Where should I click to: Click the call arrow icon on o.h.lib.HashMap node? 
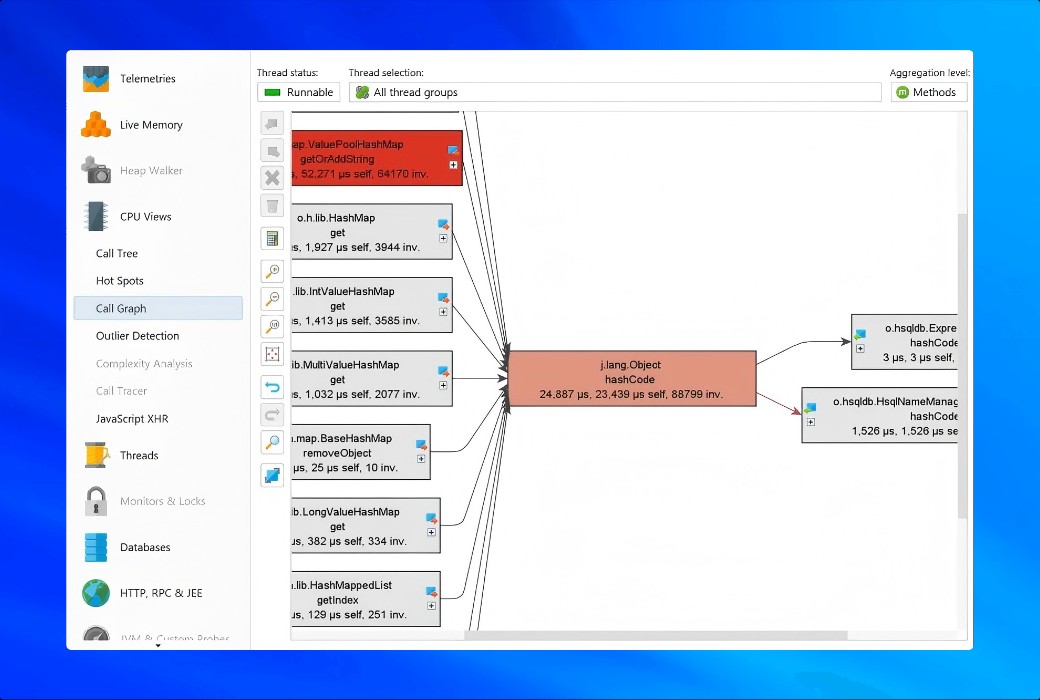coord(444,225)
